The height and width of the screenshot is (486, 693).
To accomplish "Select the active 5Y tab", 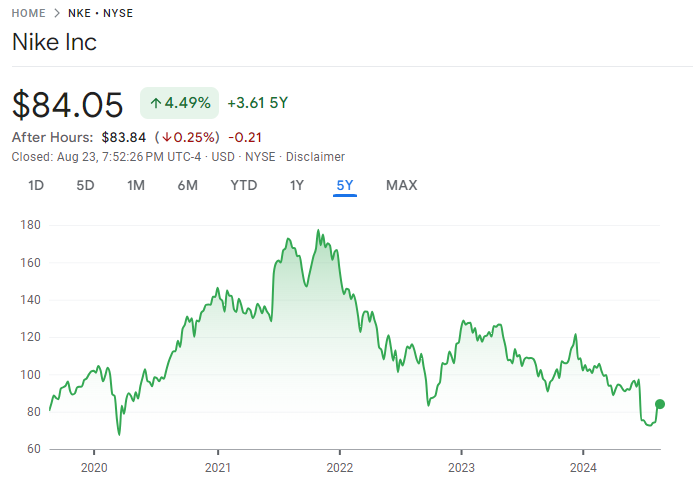I will coord(345,185).
